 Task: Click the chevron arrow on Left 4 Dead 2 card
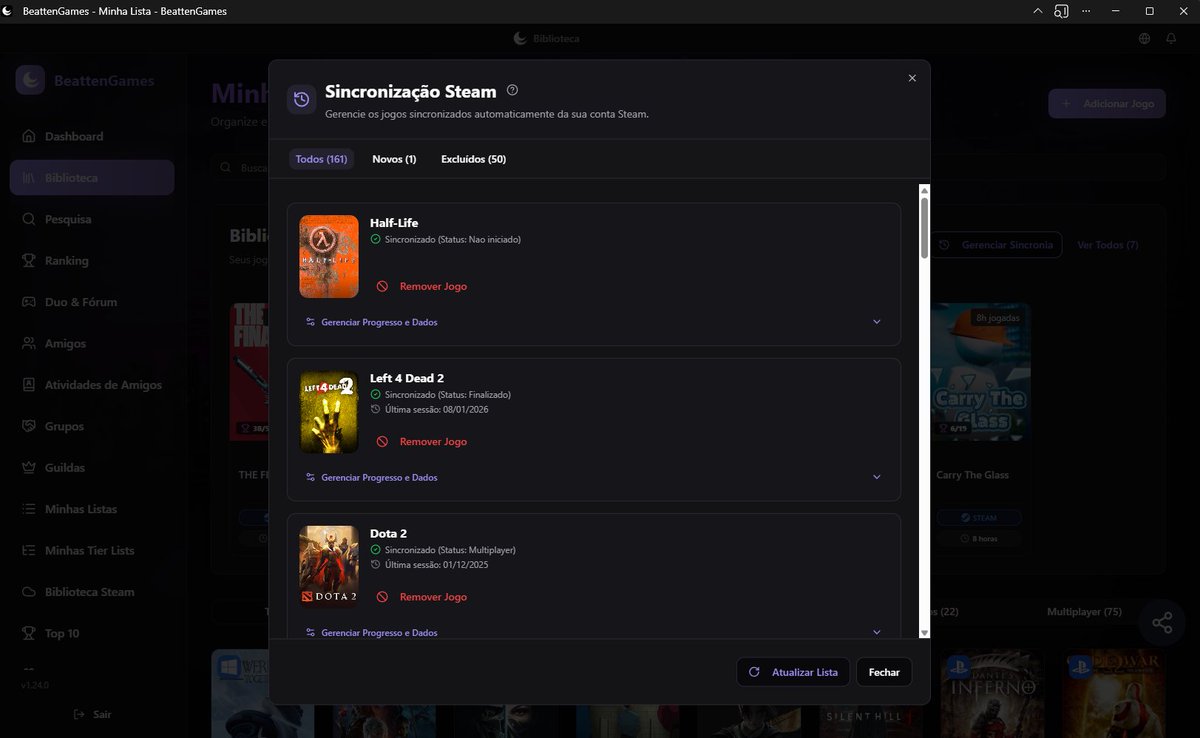coord(877,477)
